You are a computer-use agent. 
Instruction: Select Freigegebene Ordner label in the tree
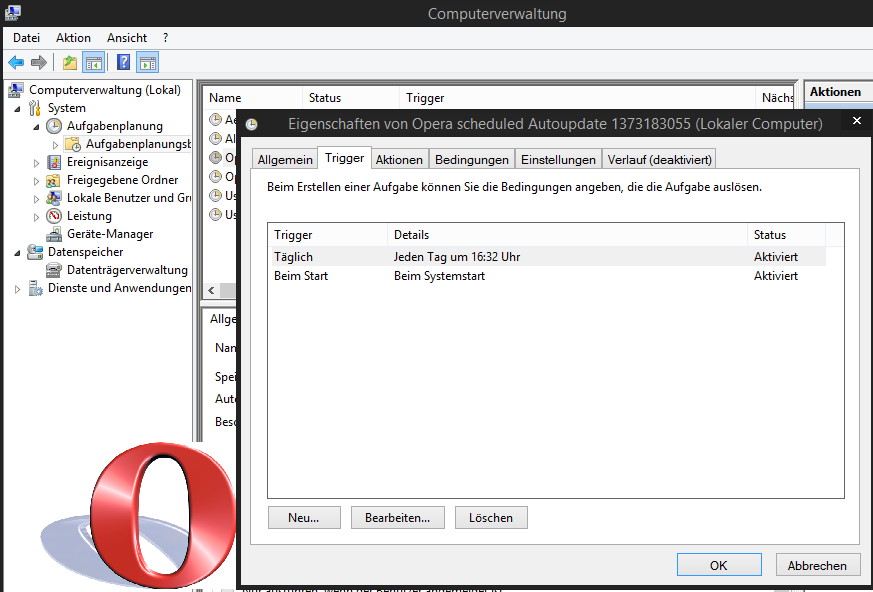[122, 180]
